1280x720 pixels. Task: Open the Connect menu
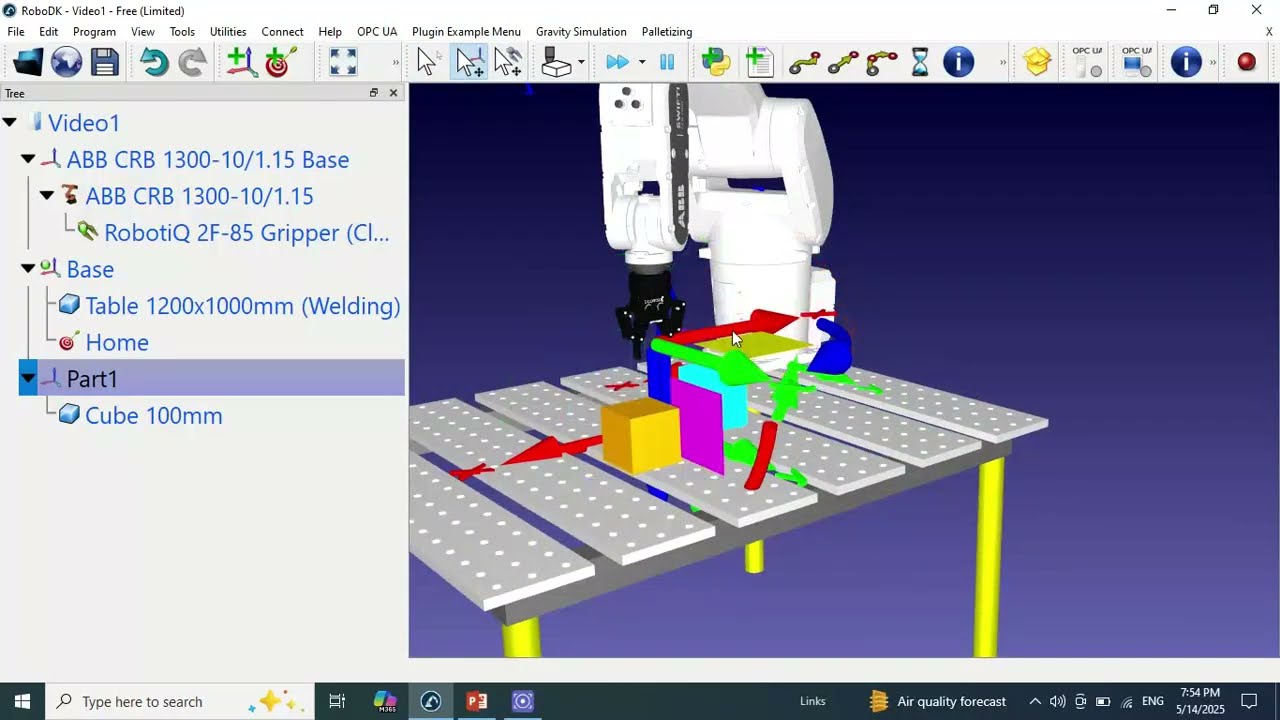282,31
